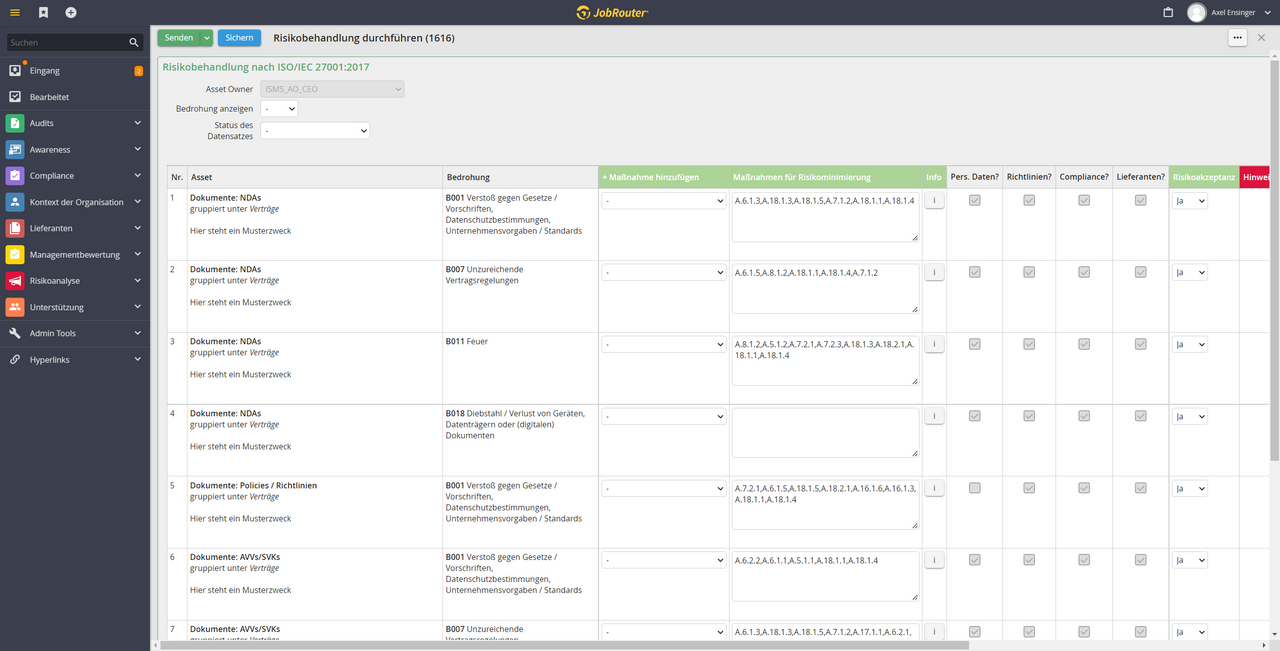
Task: Toggle Compliance checkbox in row 1
Action: [x=1084, y=200]
